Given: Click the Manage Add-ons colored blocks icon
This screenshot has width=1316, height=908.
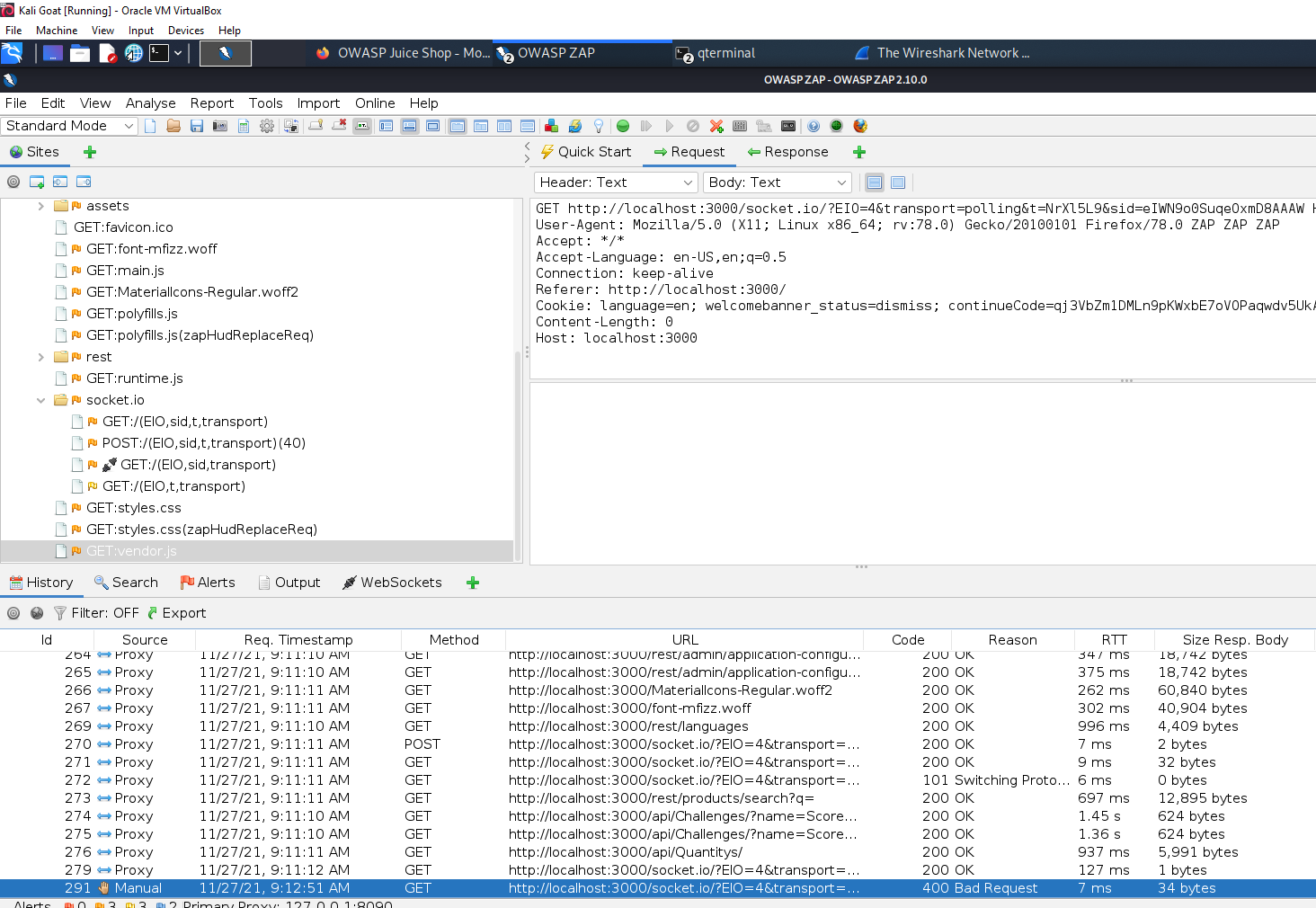Looking at the screenshot, I should [x=551, y=126].
